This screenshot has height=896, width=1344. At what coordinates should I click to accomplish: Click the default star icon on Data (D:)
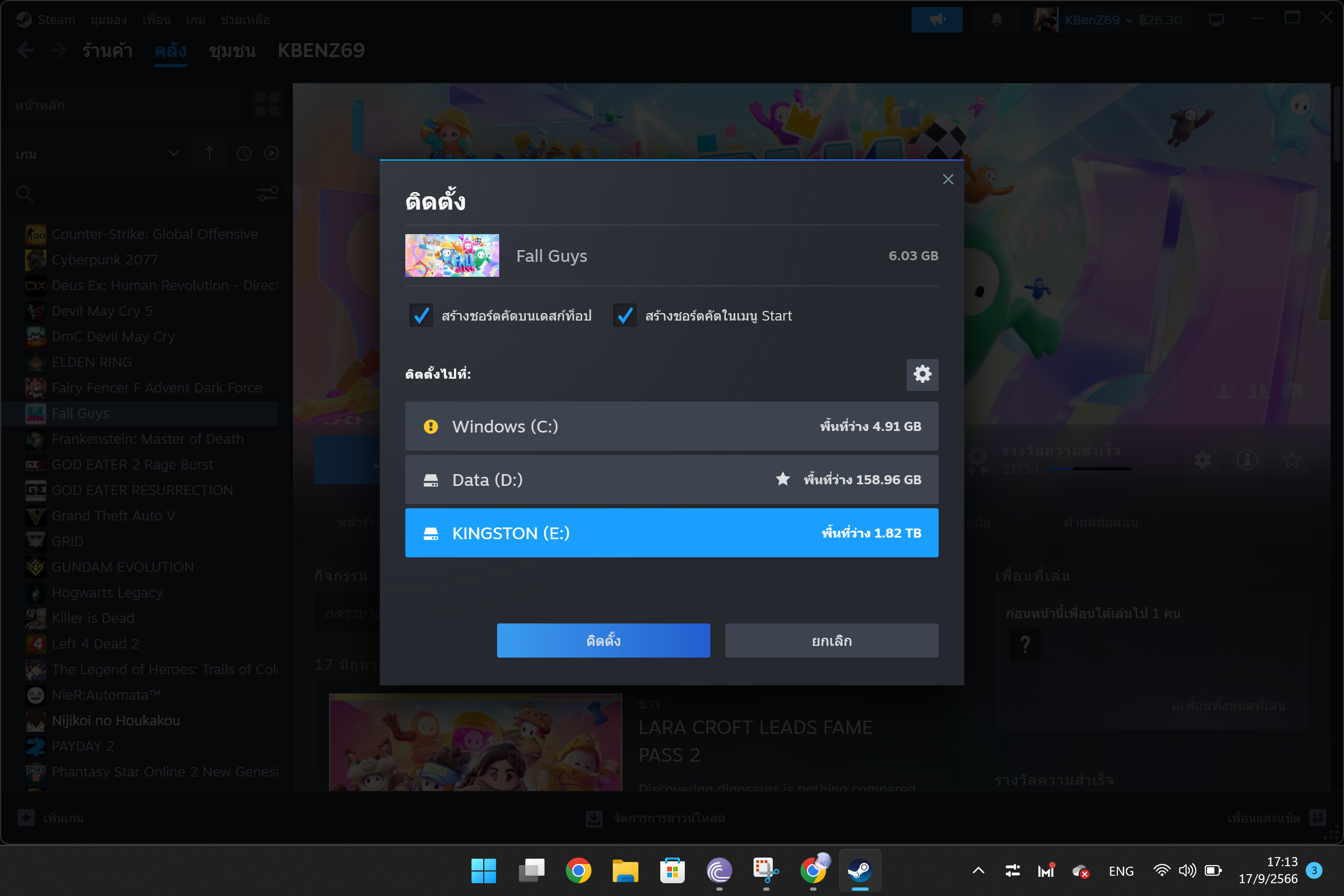click(783, 479)
